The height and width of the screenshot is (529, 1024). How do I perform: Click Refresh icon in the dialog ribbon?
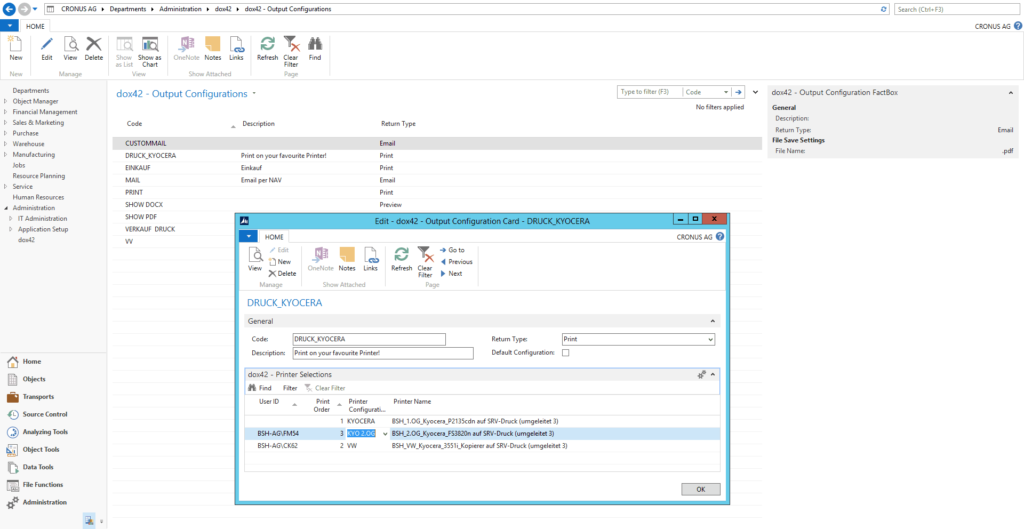pos(401,259)
